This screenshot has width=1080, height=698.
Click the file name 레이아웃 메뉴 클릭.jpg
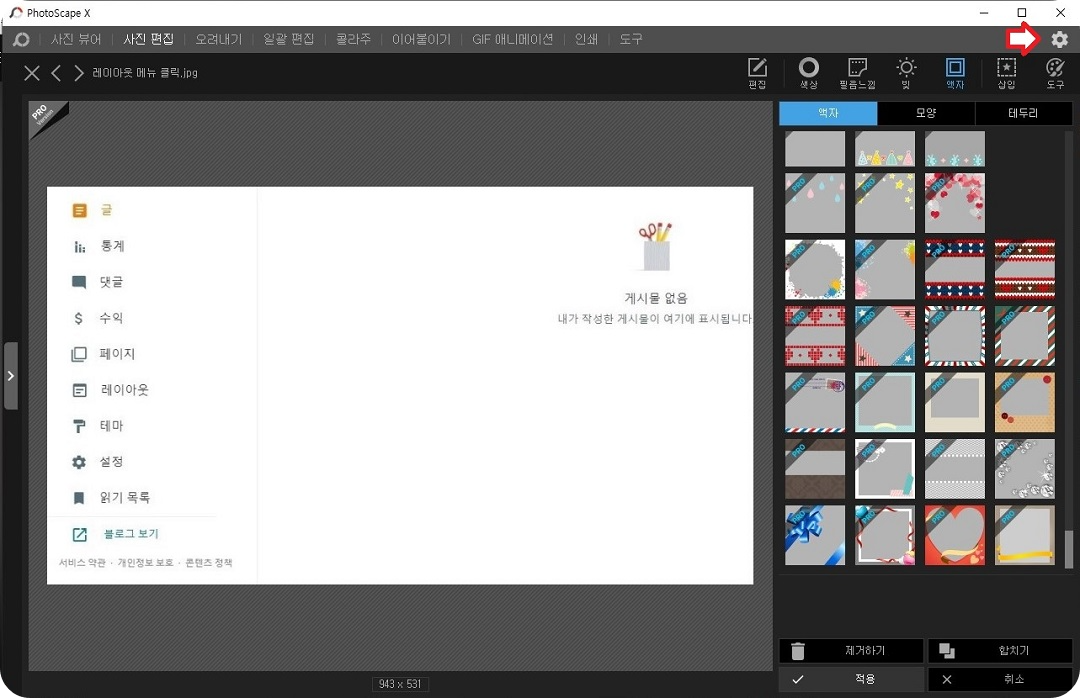(x=145, y=73)
